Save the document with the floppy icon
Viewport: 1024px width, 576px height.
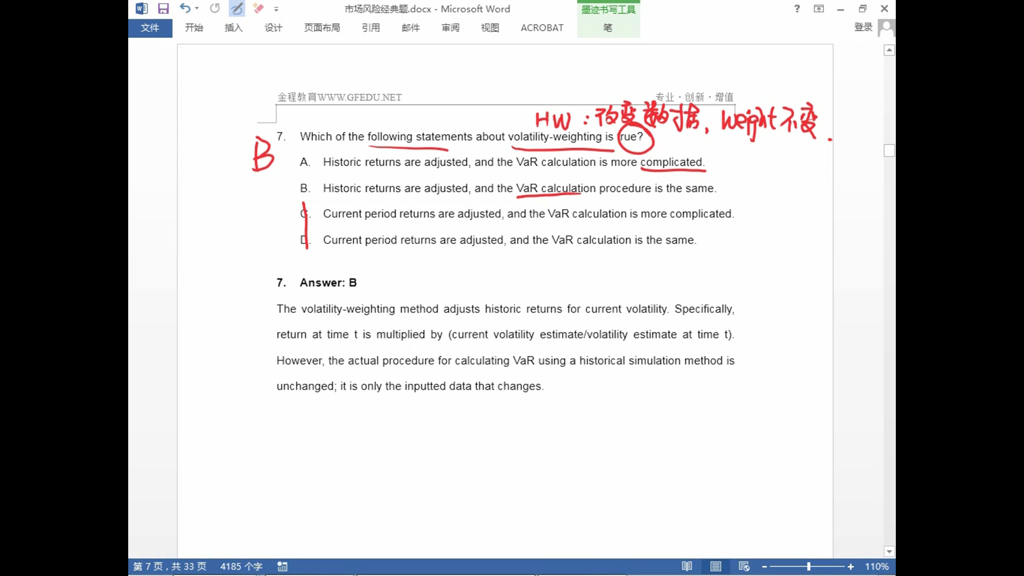tap(163, 8)
